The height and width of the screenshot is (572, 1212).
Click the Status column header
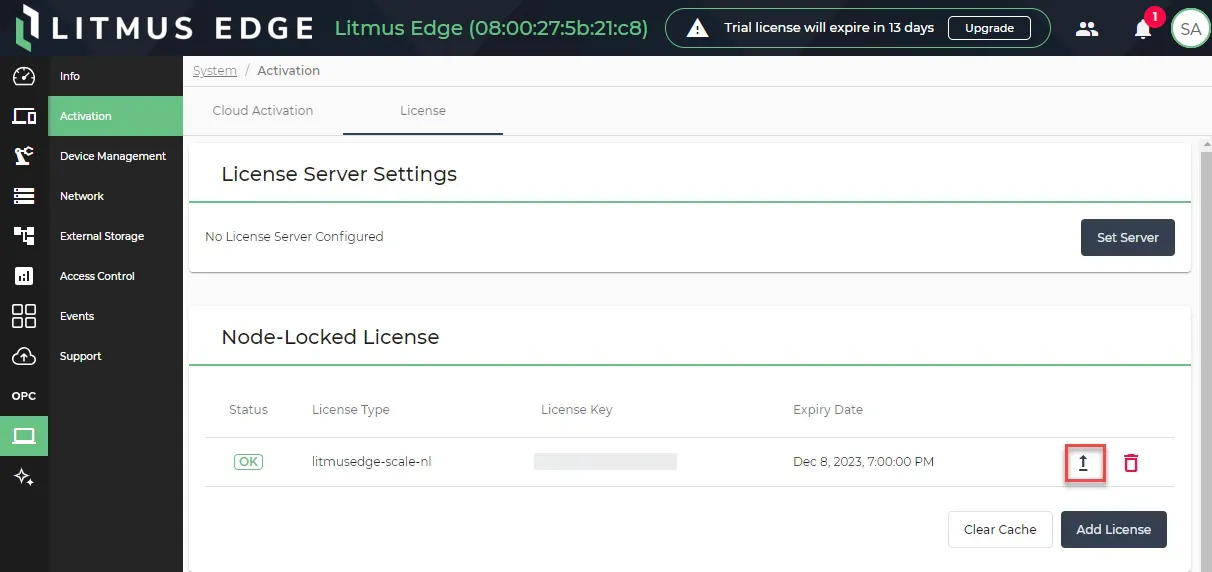248,410
